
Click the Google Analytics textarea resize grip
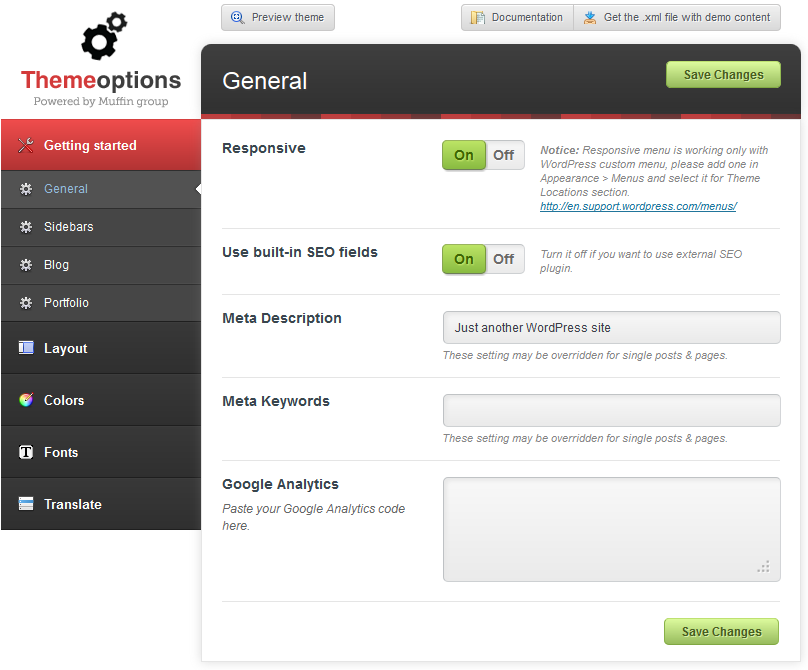pyautogui.click(x=764, y=566)
